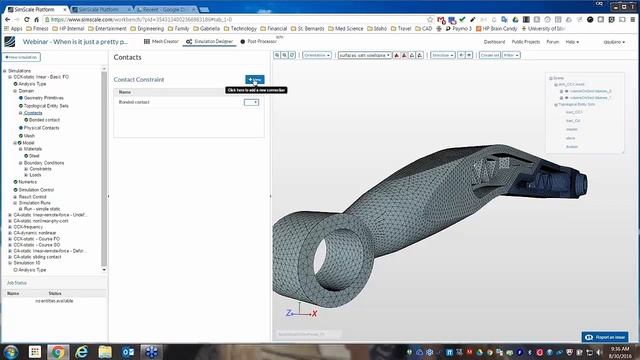Select Analysis Type under Simulation 10
The width and height of the screenshot is (640, 360).
[x=32, y=270]
